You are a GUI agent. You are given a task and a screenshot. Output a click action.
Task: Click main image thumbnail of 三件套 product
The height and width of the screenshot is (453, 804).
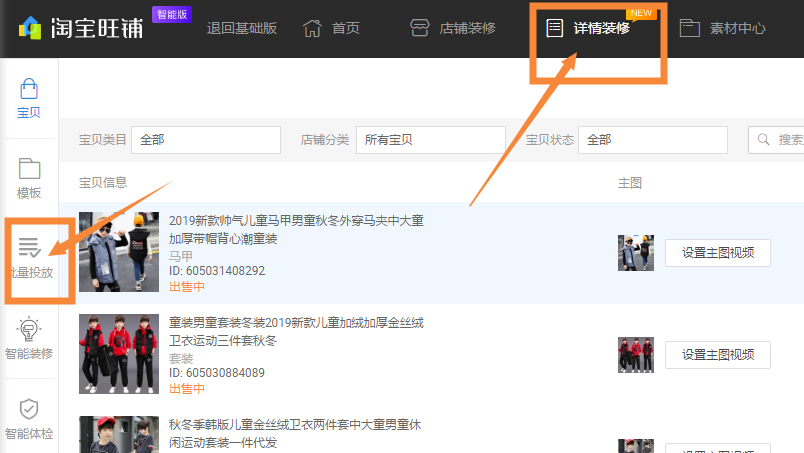[x=635, y=355]
